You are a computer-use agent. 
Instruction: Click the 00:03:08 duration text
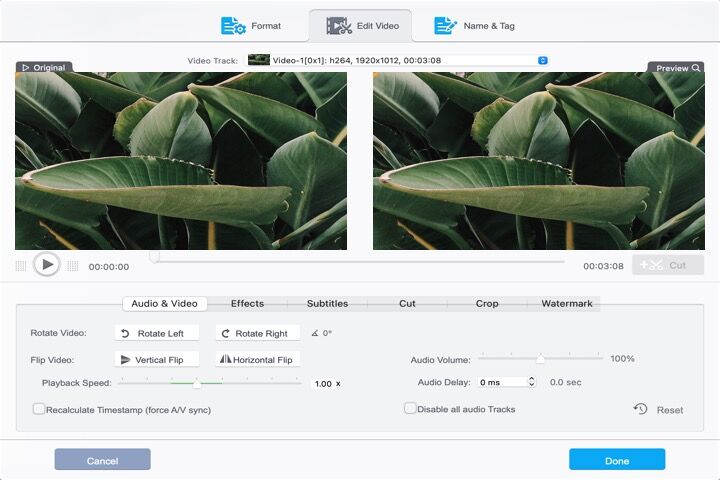[603, 266]
